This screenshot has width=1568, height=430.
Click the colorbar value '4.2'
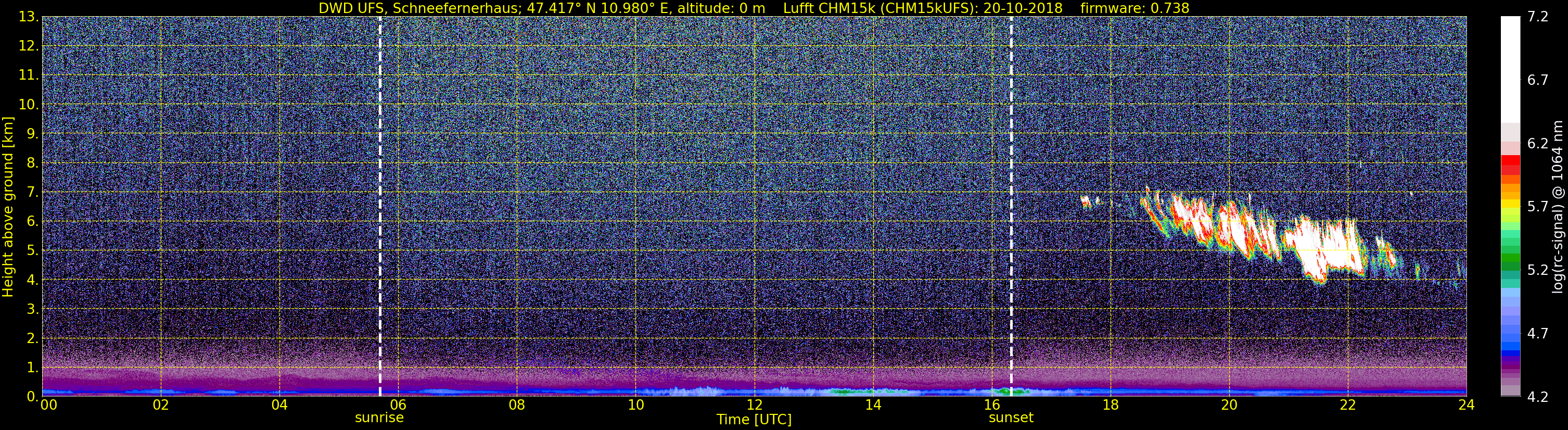[x=1538, y=397]
